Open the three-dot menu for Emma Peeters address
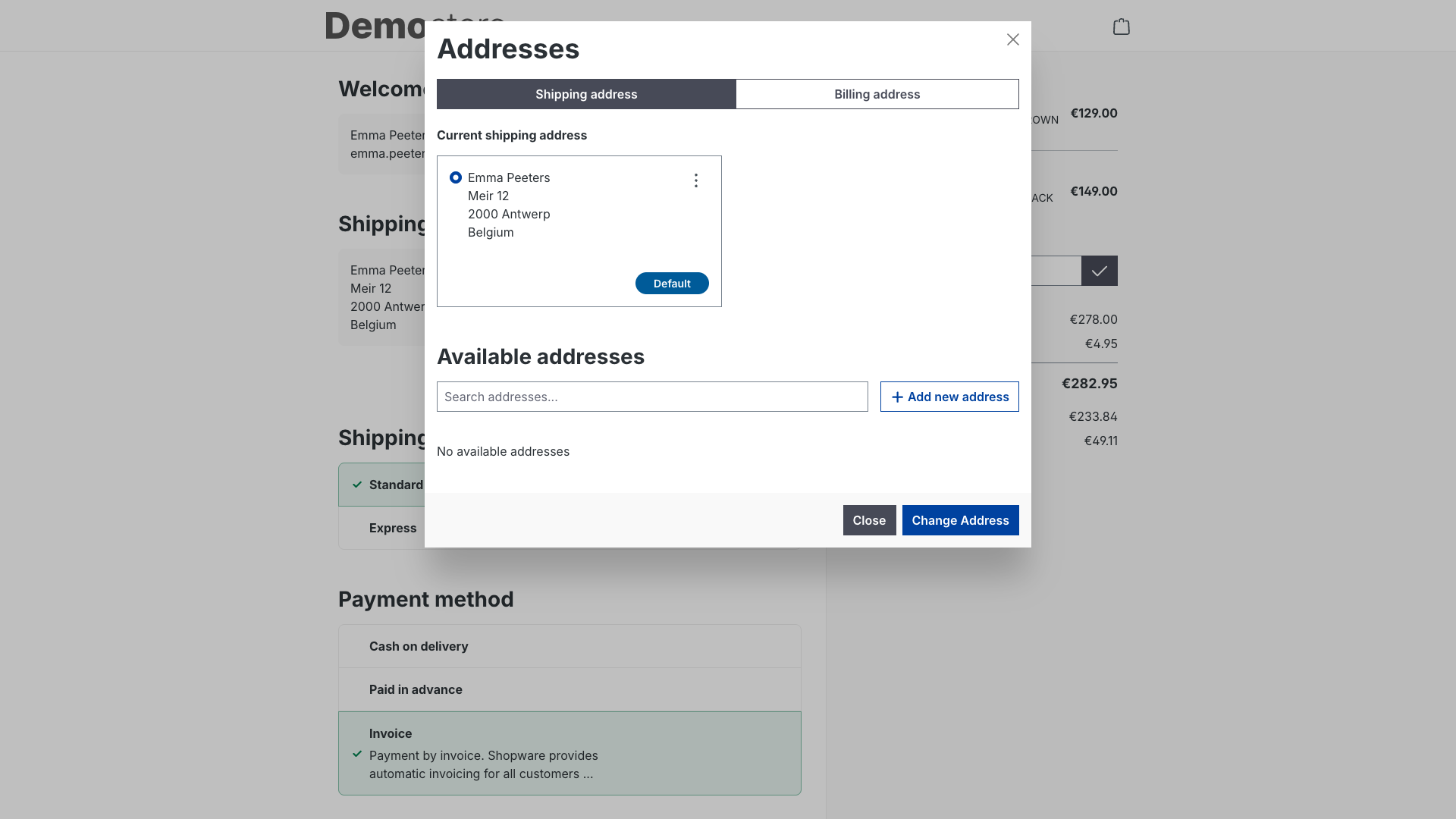 tap(695, 180)
